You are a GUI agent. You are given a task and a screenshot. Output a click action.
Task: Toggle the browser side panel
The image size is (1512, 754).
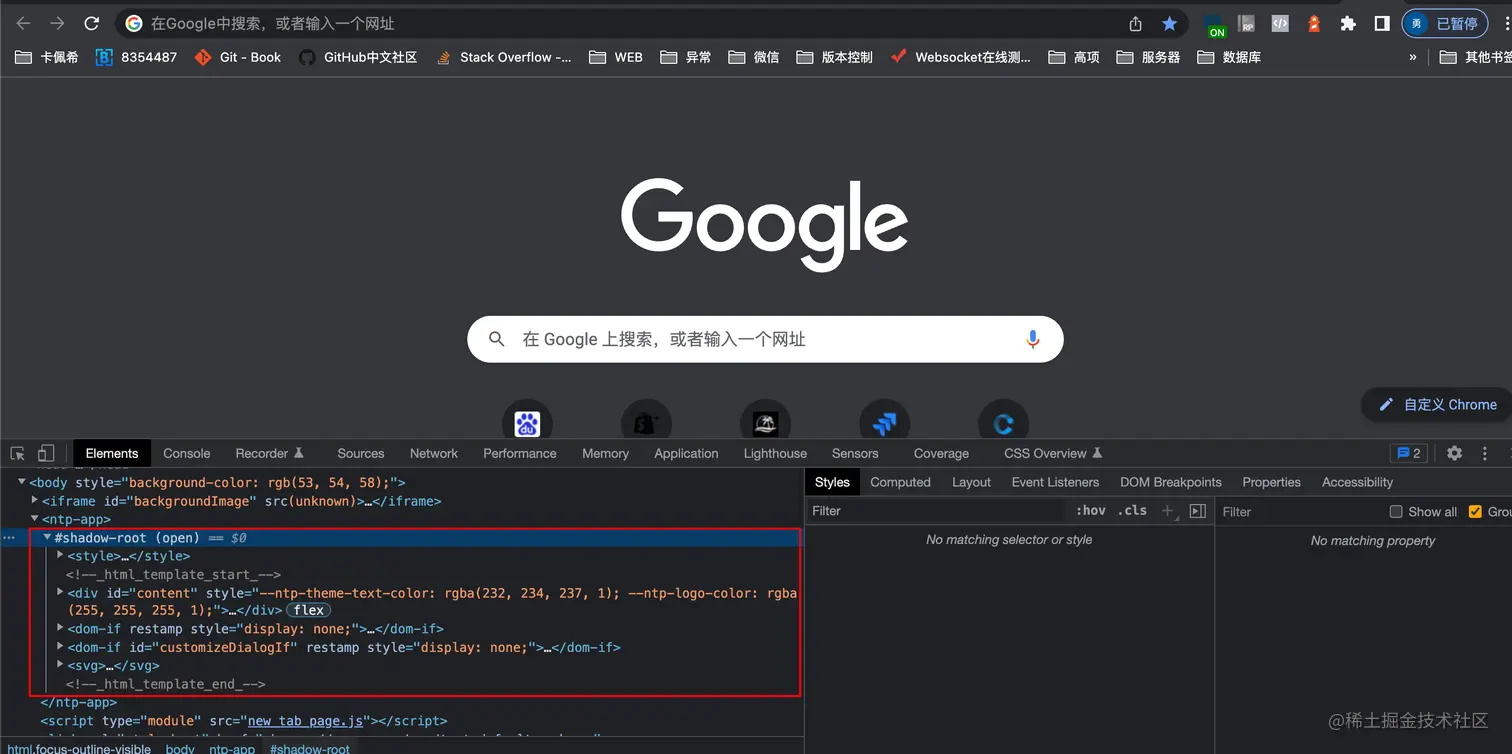coord(1381,23)
